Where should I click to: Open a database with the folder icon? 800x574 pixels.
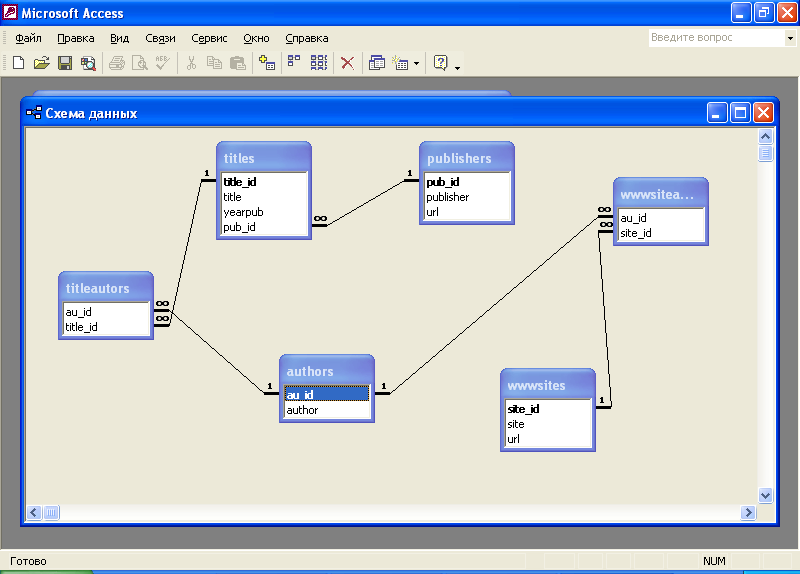(41, 63)
